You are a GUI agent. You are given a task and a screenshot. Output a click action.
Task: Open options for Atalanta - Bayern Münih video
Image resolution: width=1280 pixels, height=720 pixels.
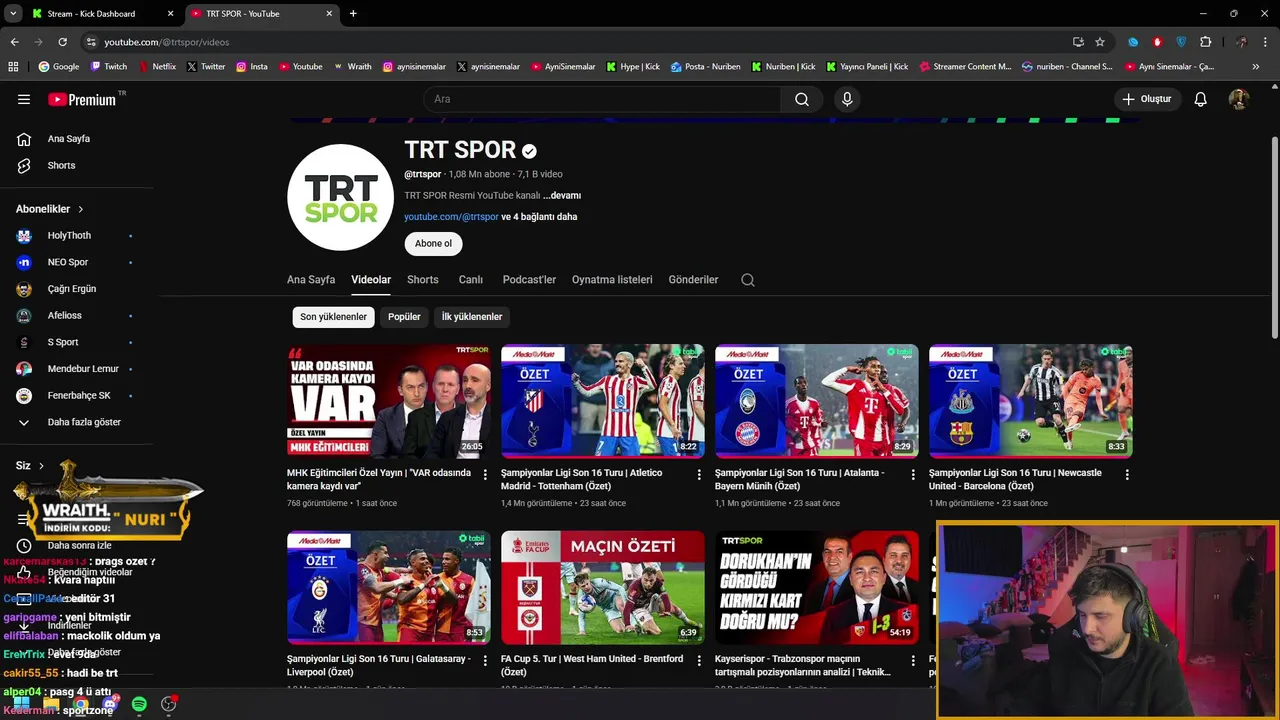(x=913, y=475)
